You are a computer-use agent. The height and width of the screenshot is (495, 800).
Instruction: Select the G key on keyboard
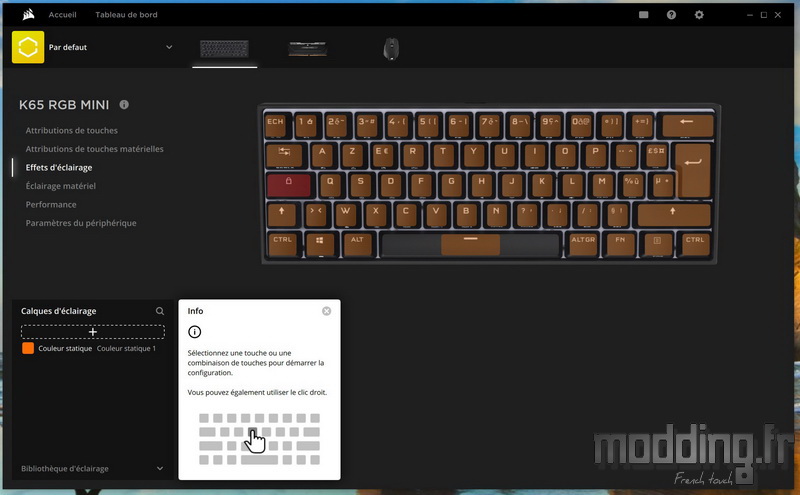click(x=451, y=185)
